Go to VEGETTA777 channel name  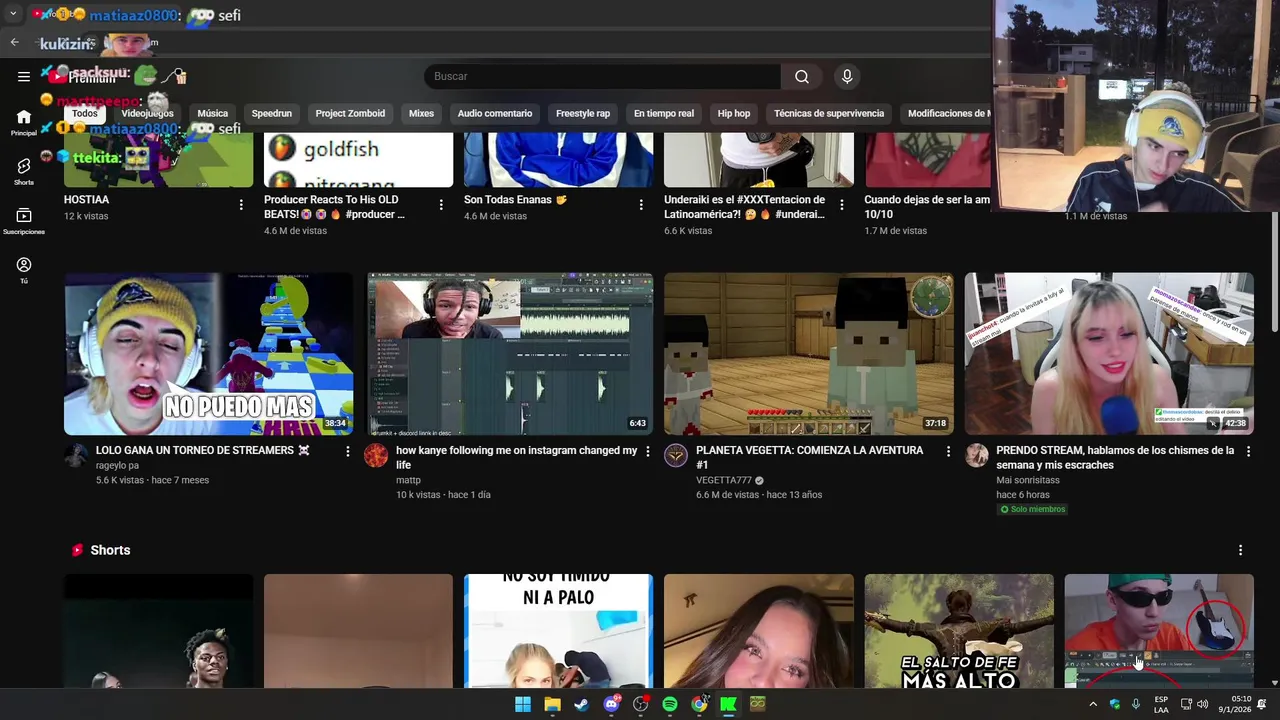tap(723, 481)
